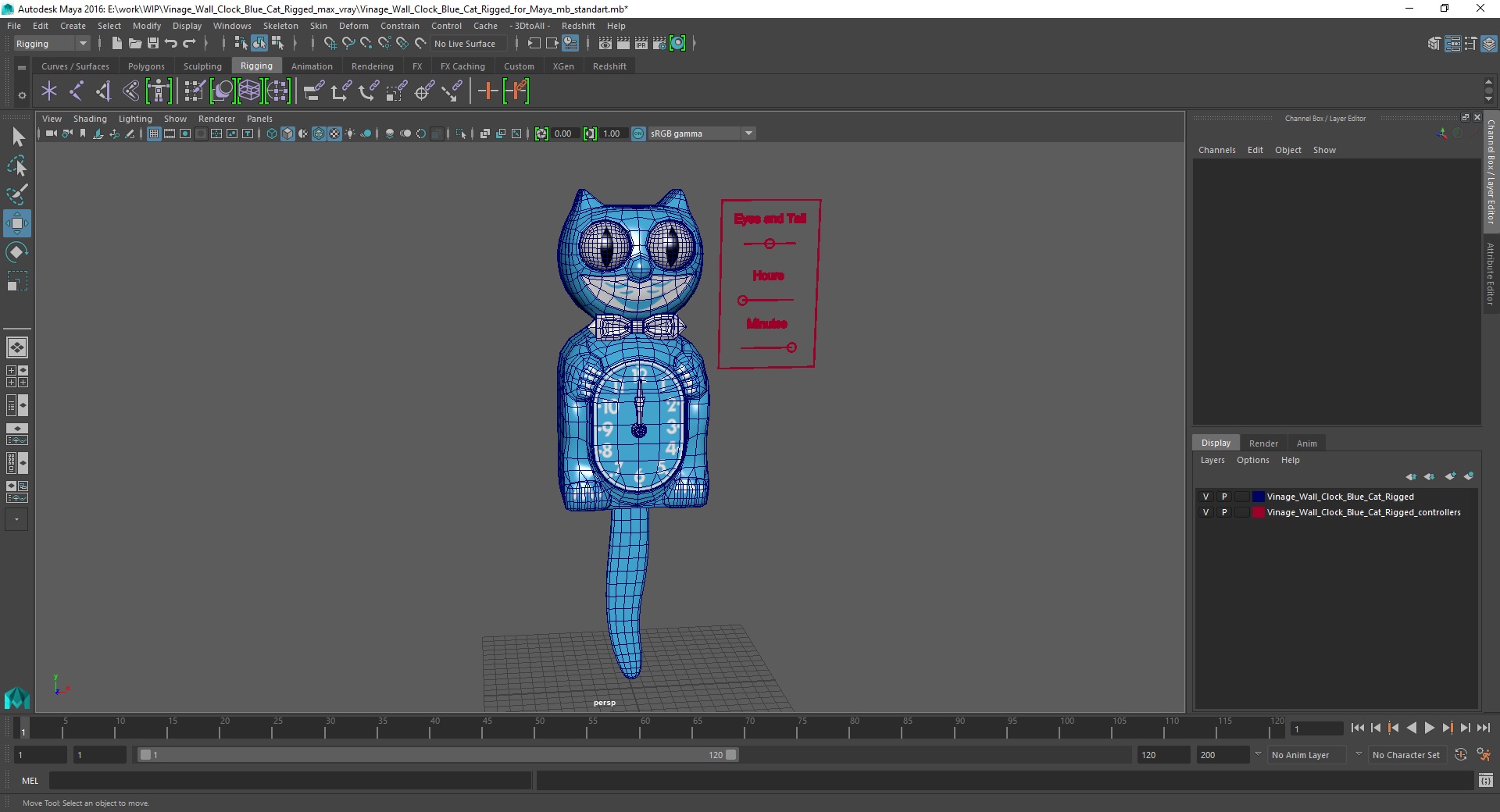Play the animation forwards
The height and width of the screenshot is (812, 1500).
[x=1429, y=728]
